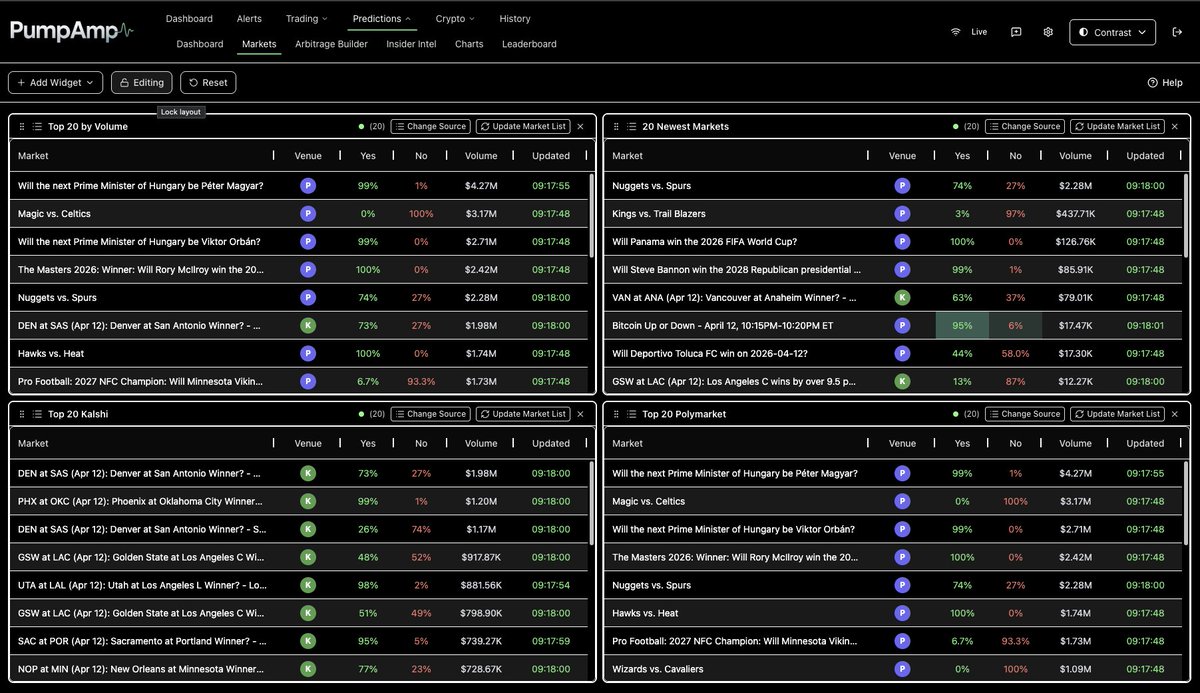The image size is (1200, 693).
Task: Select the Markets tab
Action: (259, 44)
